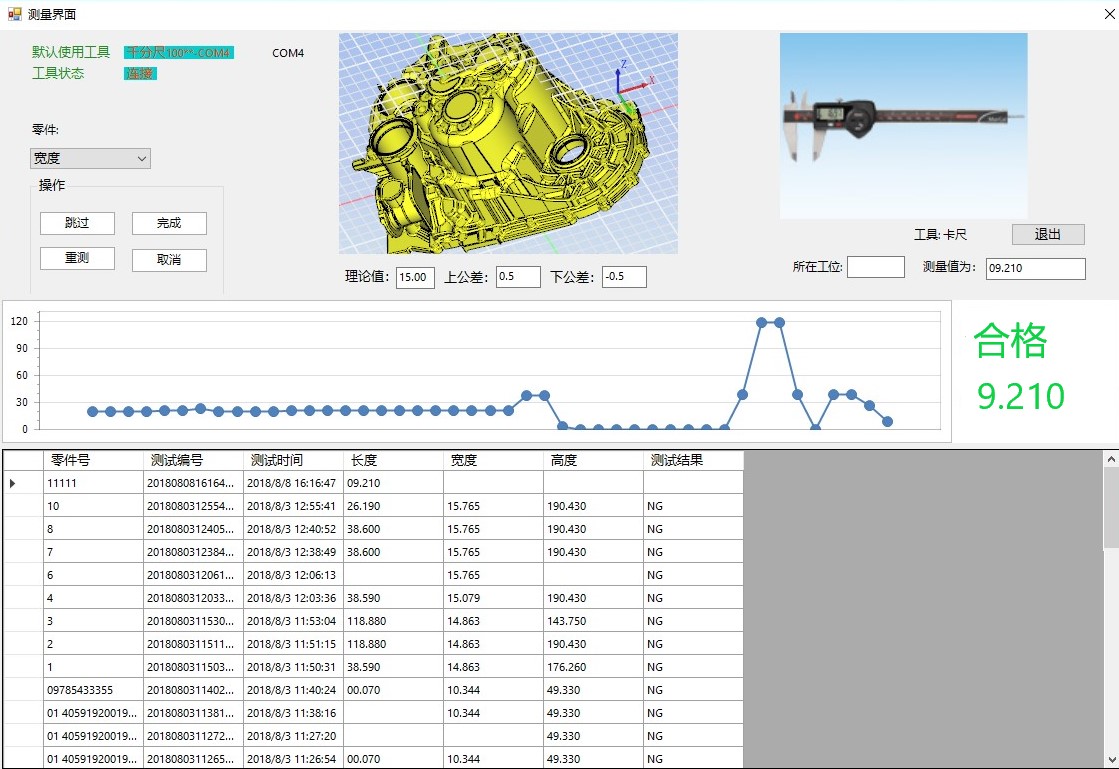Screen dimensions: 1119x769
Task: Click the green 合格 result text
Action: (x=1011, y=340)
